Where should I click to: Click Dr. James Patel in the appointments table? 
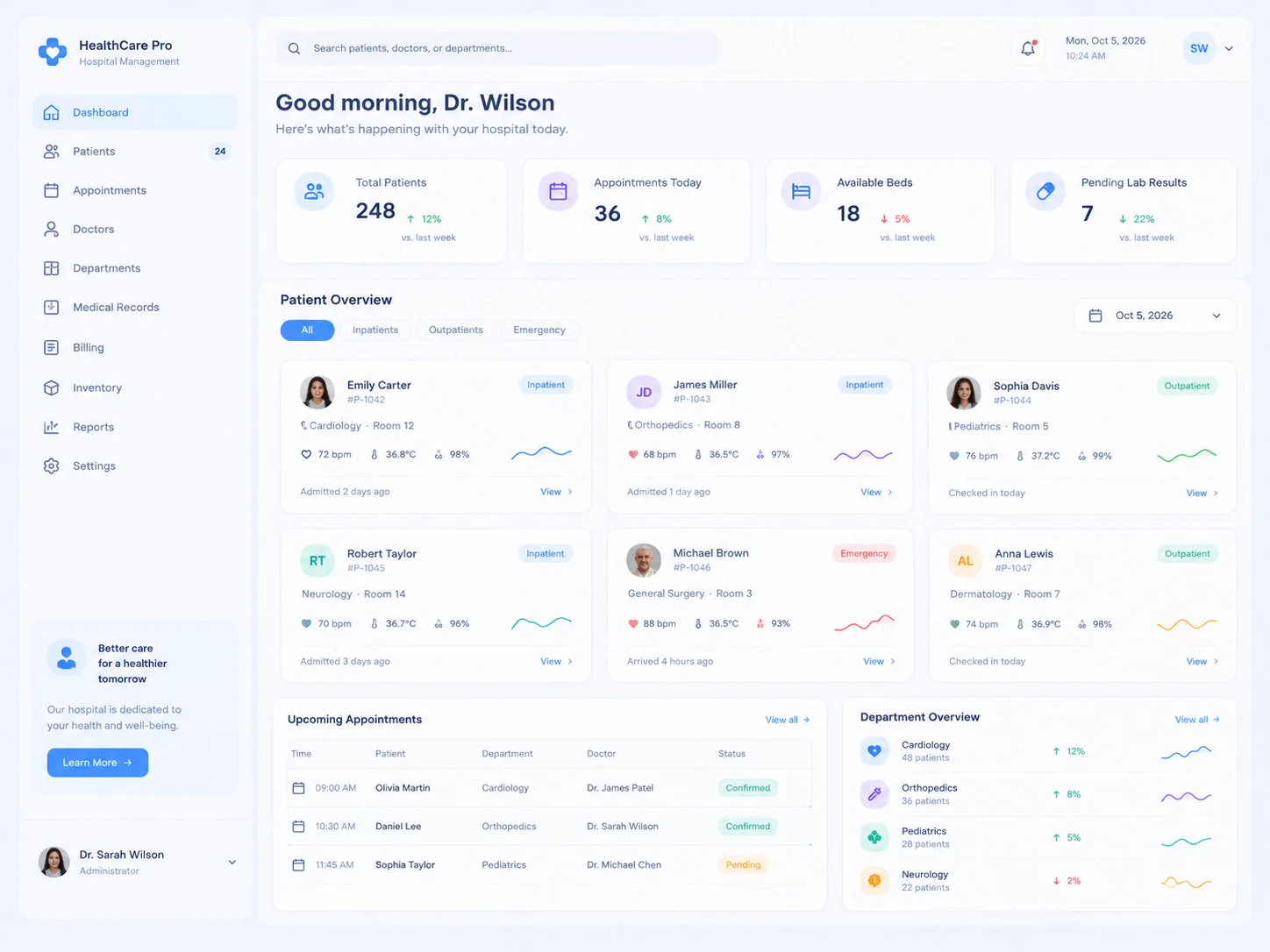tap(620, 788)
